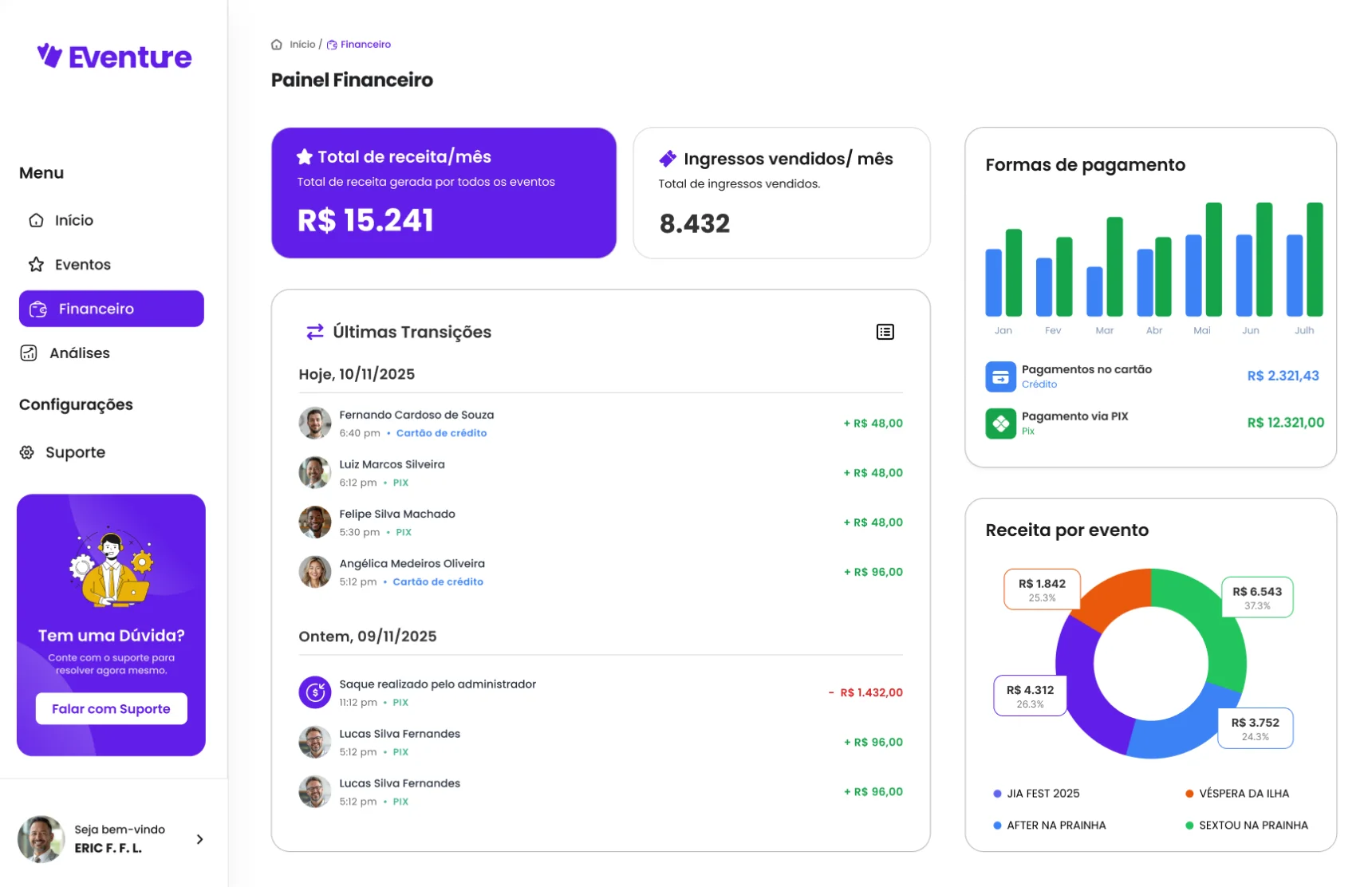Expand the user profile chevron arrow
The image size is (1372, 887).
tap(199, 839)
